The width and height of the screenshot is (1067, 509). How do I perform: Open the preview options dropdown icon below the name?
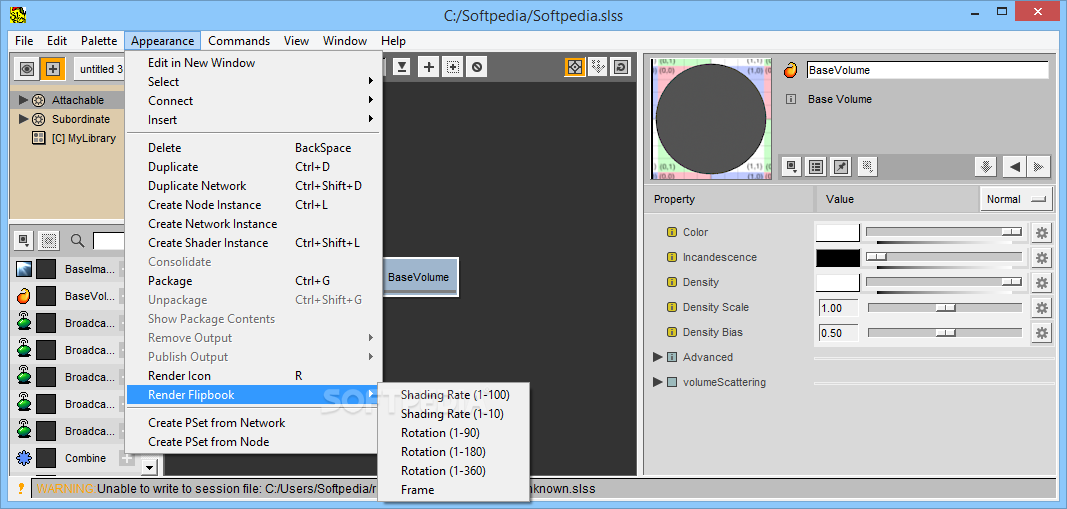point(791,166)
